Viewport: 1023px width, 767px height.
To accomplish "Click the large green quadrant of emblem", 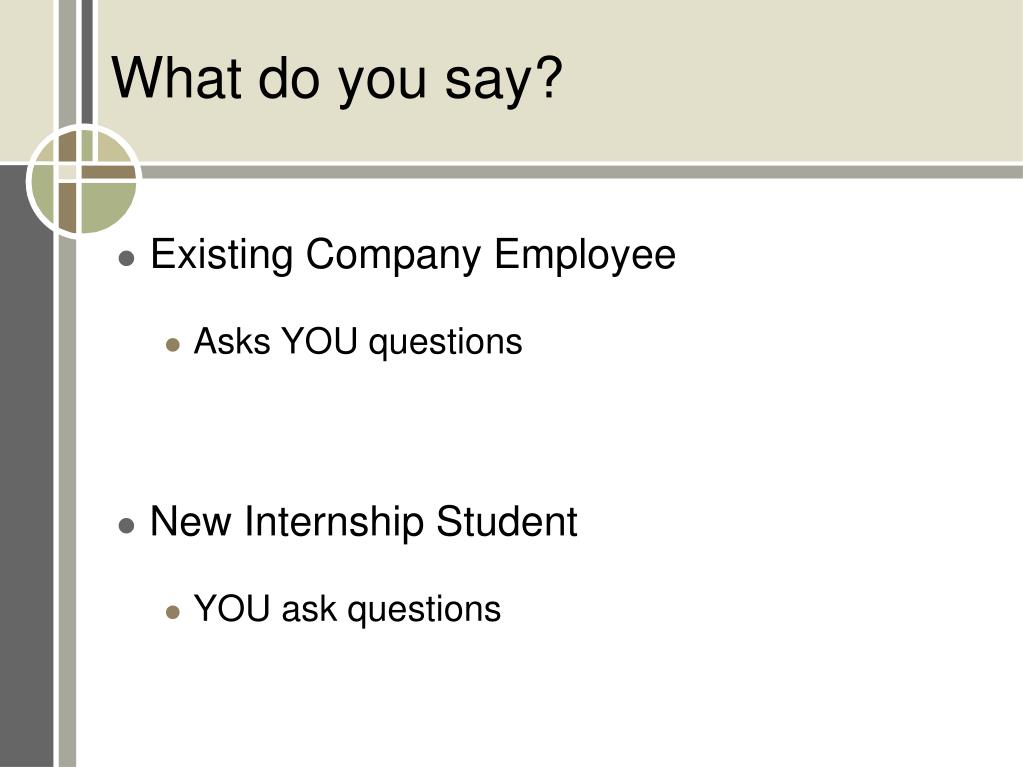I will pos(108,206).
